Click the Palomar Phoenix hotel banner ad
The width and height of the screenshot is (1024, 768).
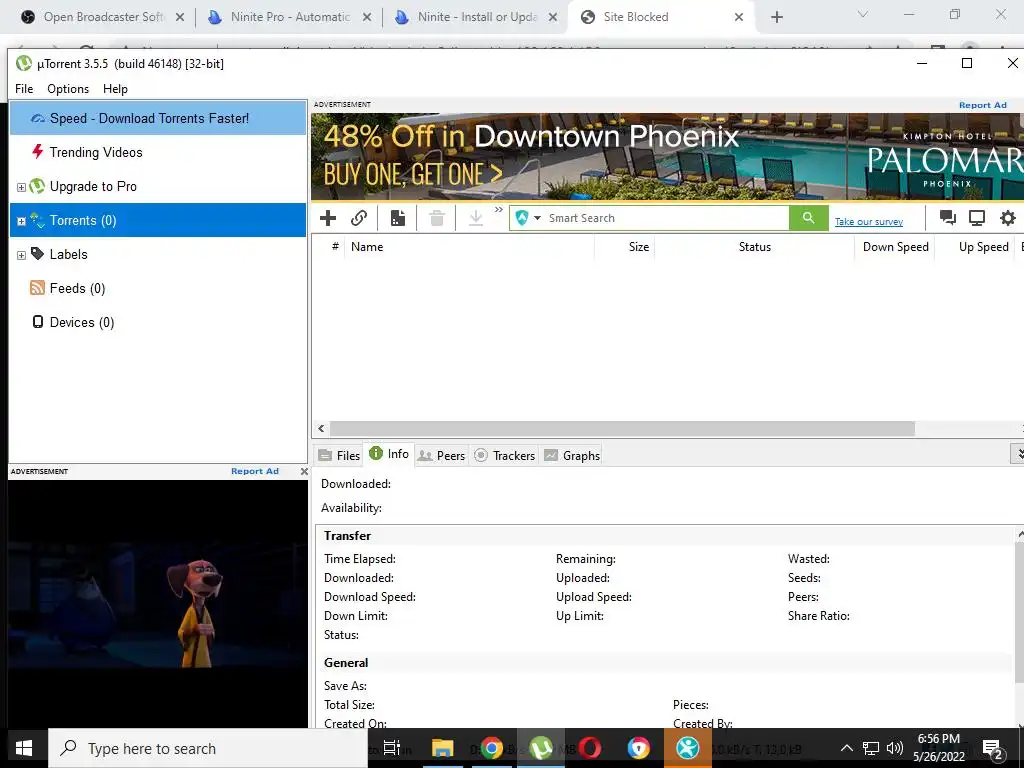tap(667, 156)
